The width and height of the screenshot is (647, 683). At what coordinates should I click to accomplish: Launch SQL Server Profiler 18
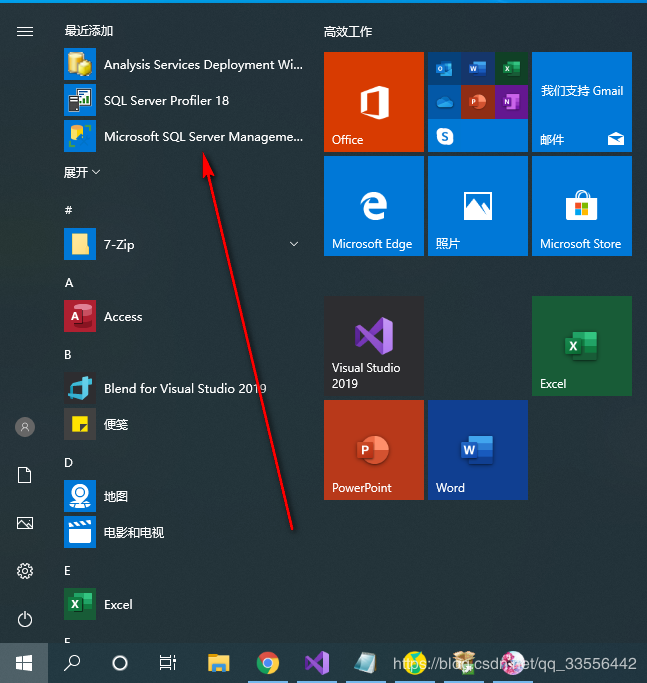tap(183, 100)
